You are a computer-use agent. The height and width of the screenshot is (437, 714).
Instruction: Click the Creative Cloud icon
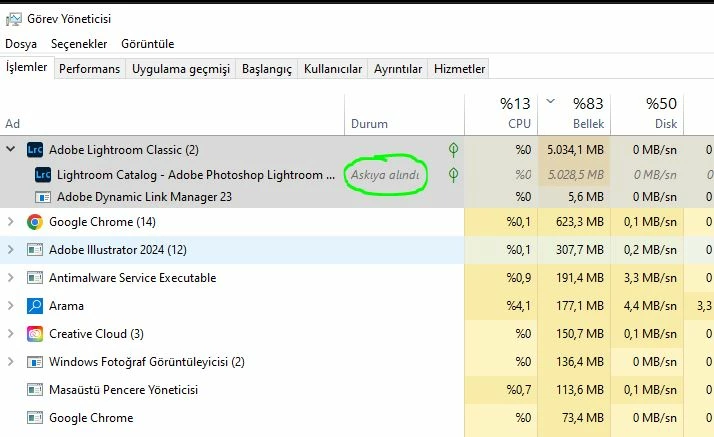(x=35, y=334)
